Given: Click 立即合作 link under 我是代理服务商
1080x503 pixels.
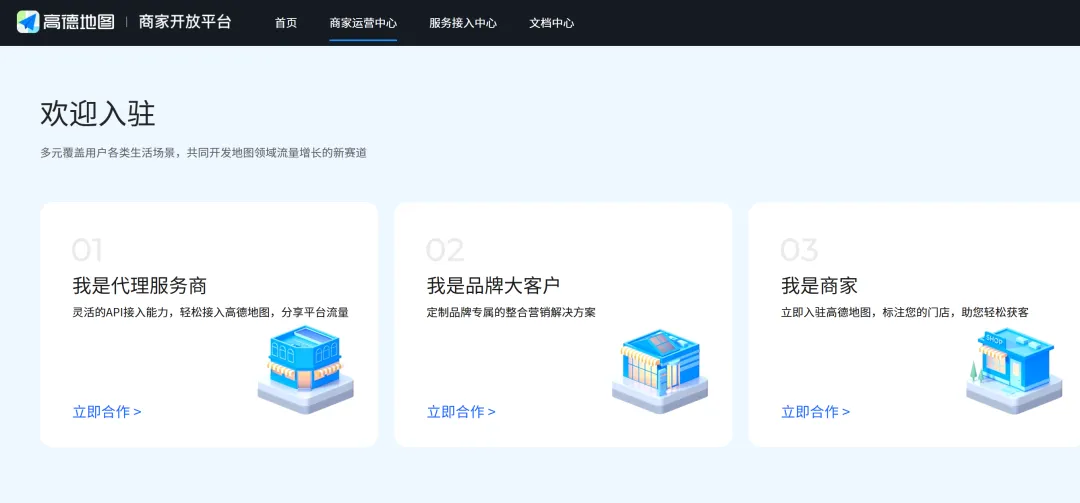Looking at the screenshot, I should 107,412.
